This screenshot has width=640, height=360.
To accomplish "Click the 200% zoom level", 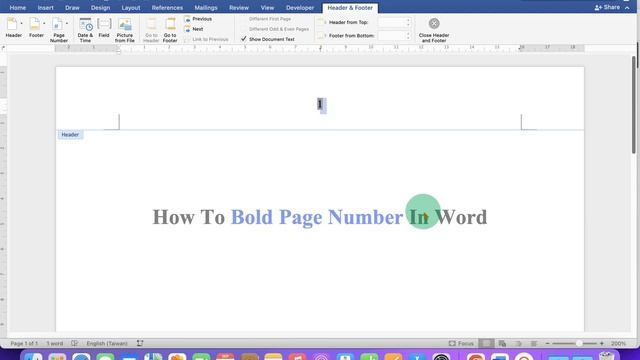I will [x=618, y=344].
